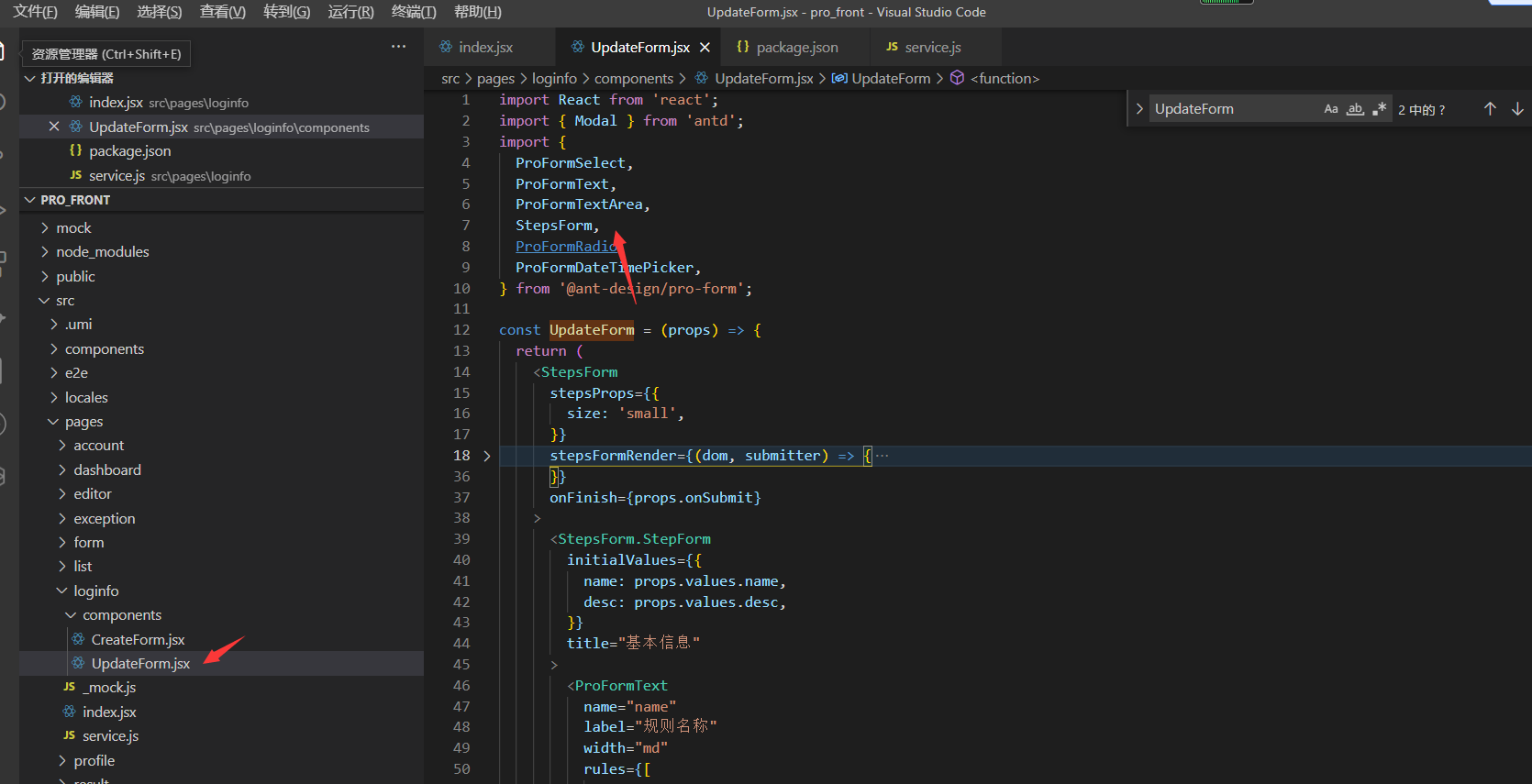This screenshot has height=784, width=1532.
Task: Expand replace field in find widget
Action: pyautogui.click(x=1139, y=109)
